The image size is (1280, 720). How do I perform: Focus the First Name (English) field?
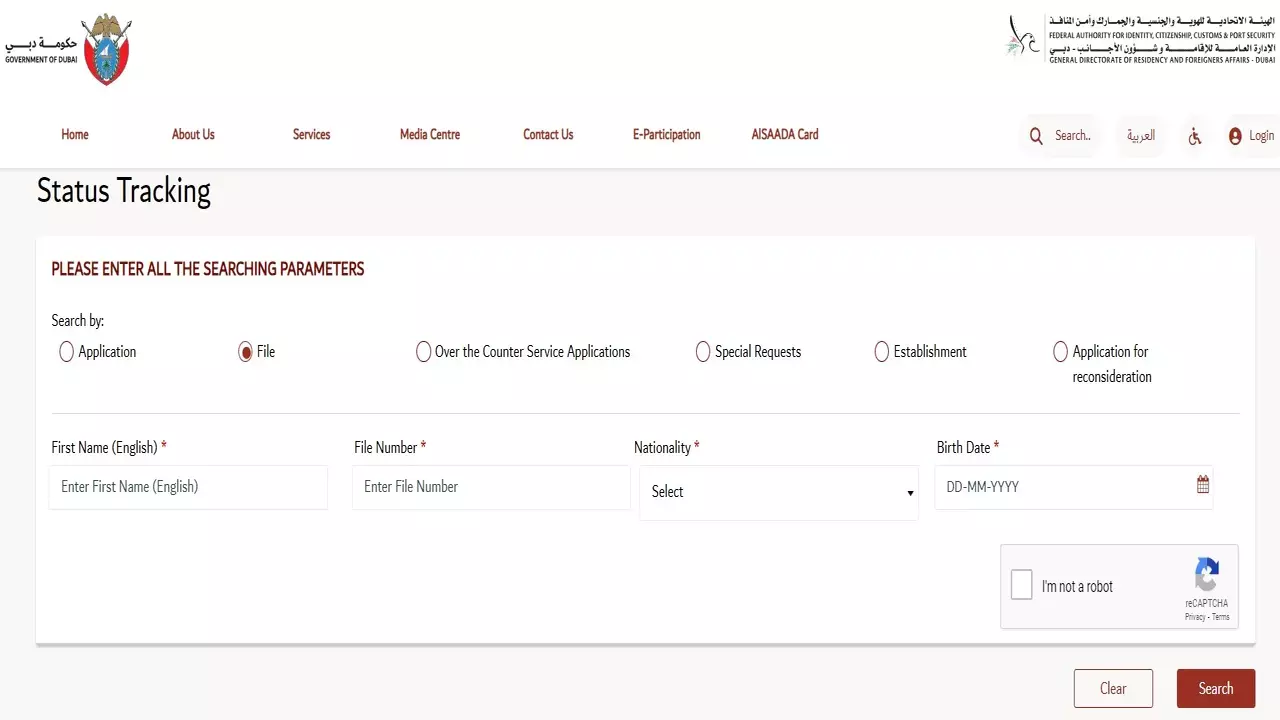pos(188,487)
